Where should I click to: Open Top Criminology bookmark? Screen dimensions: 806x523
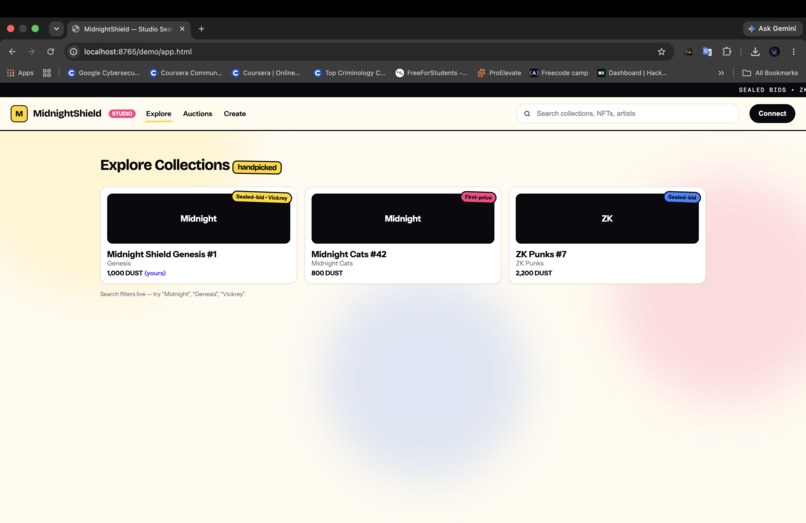350,73
